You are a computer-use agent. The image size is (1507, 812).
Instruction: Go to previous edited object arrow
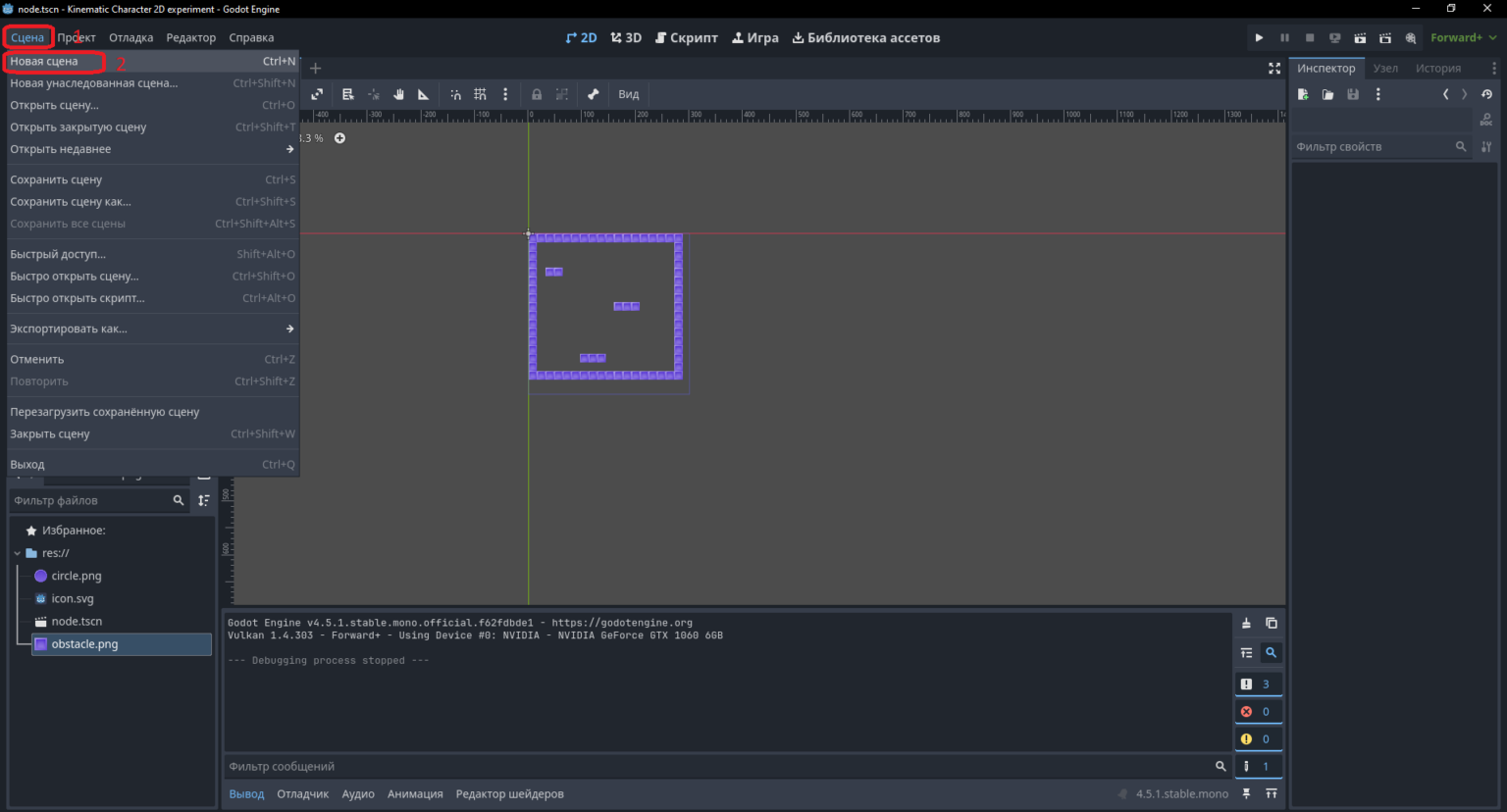coord(1445,94)
